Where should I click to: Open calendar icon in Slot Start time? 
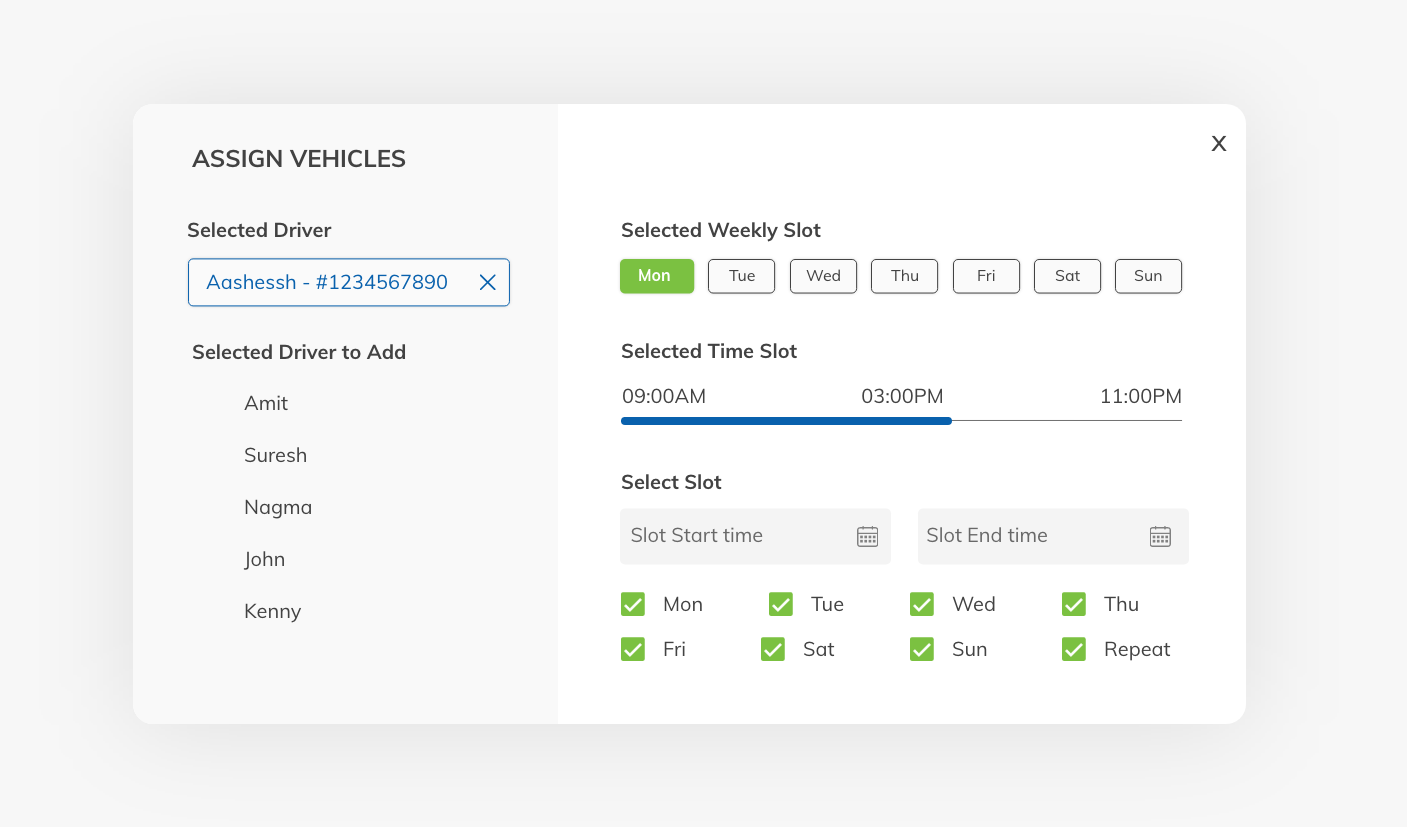tap(867, 537)
